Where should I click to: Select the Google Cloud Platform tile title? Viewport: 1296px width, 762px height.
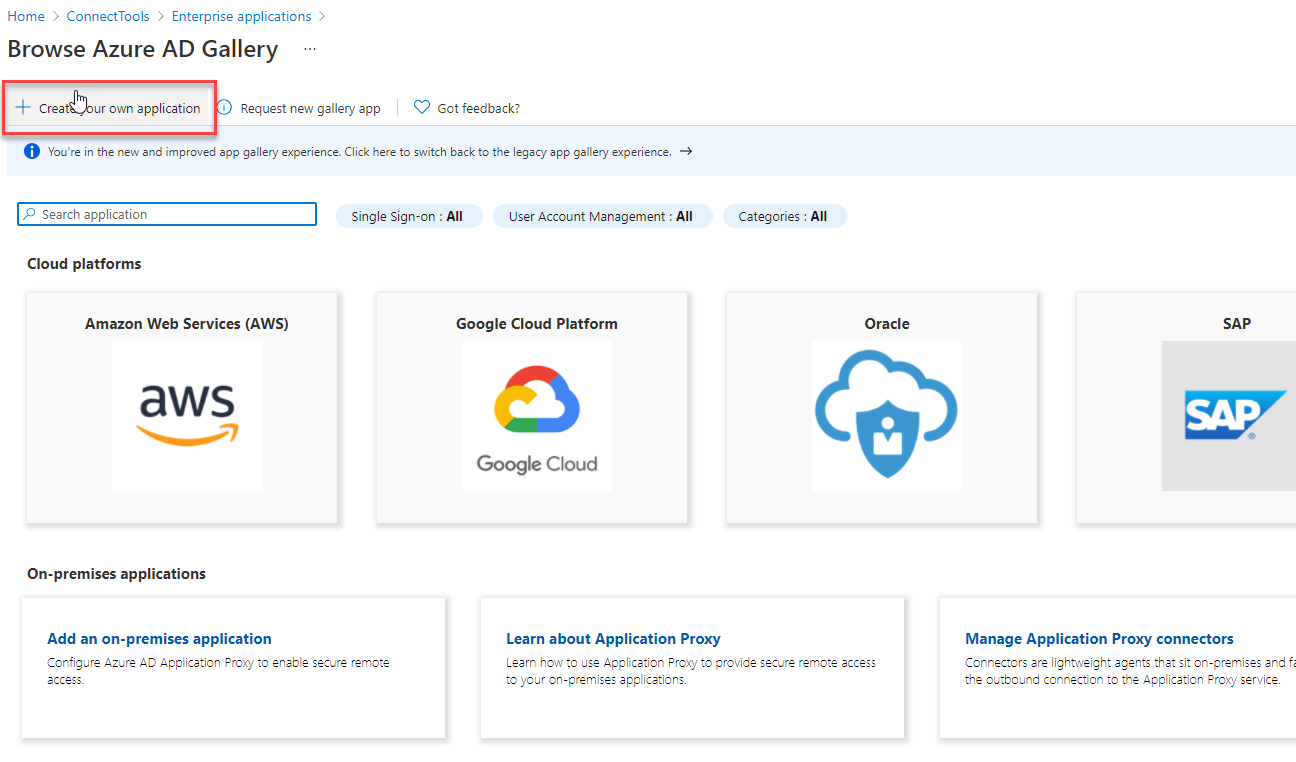pos(537,324)
